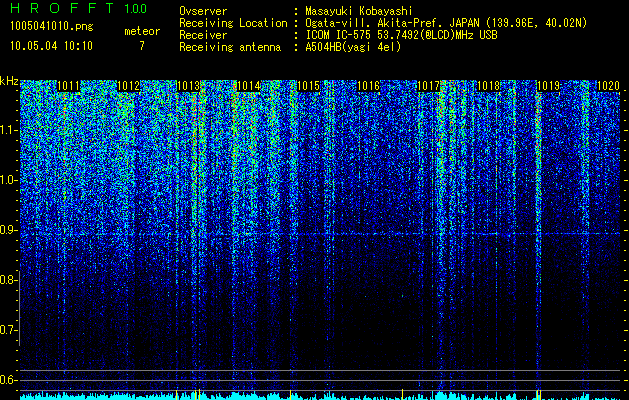This screenshot has height=400, width=629.
Task: Click the 1020 time marker
Action: click(609, 86)
